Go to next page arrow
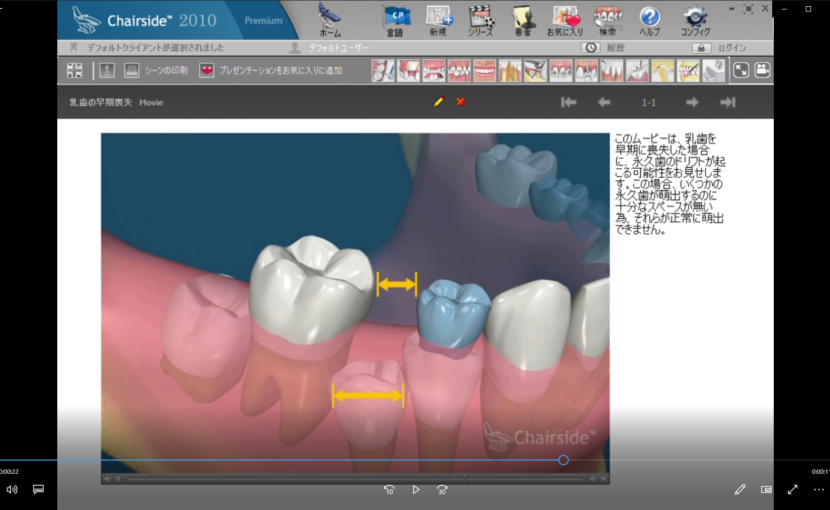 click(x=692, y=102)
